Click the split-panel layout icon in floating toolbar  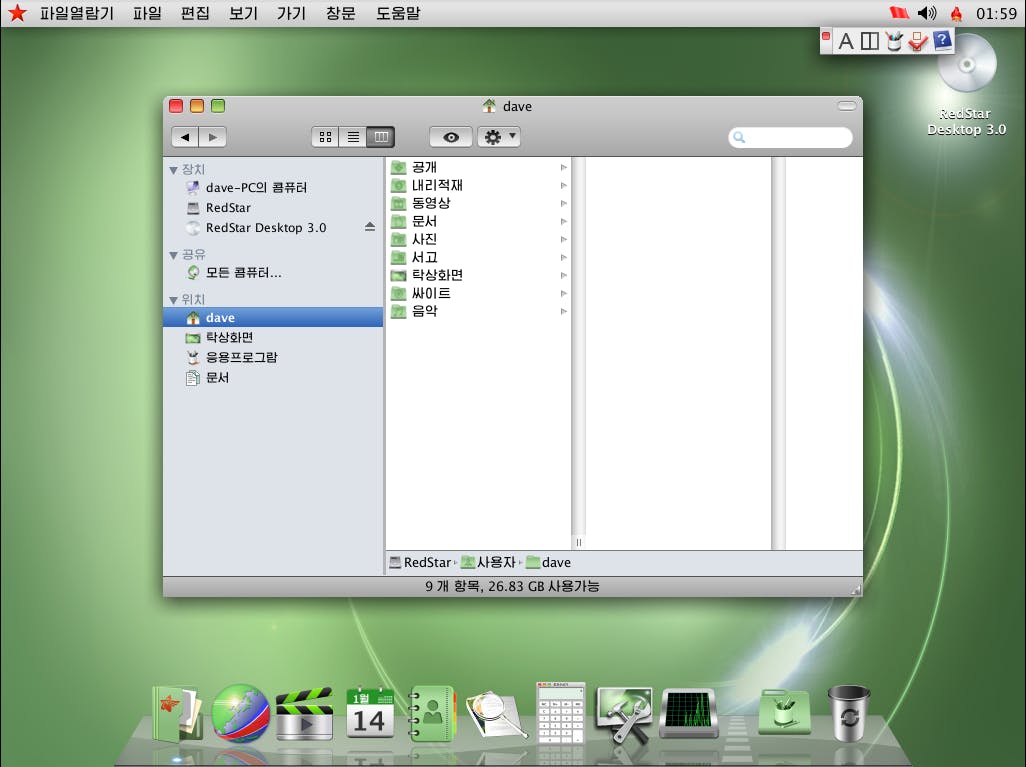pos(870,41)
